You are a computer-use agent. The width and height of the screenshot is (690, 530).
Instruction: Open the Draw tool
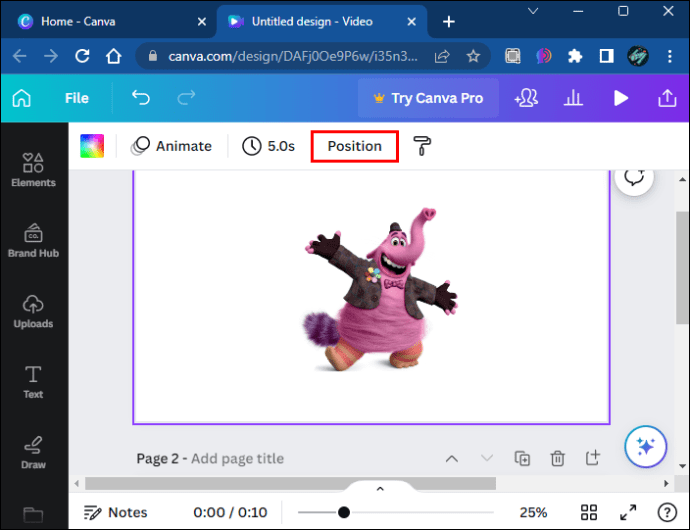pos(33,453)
